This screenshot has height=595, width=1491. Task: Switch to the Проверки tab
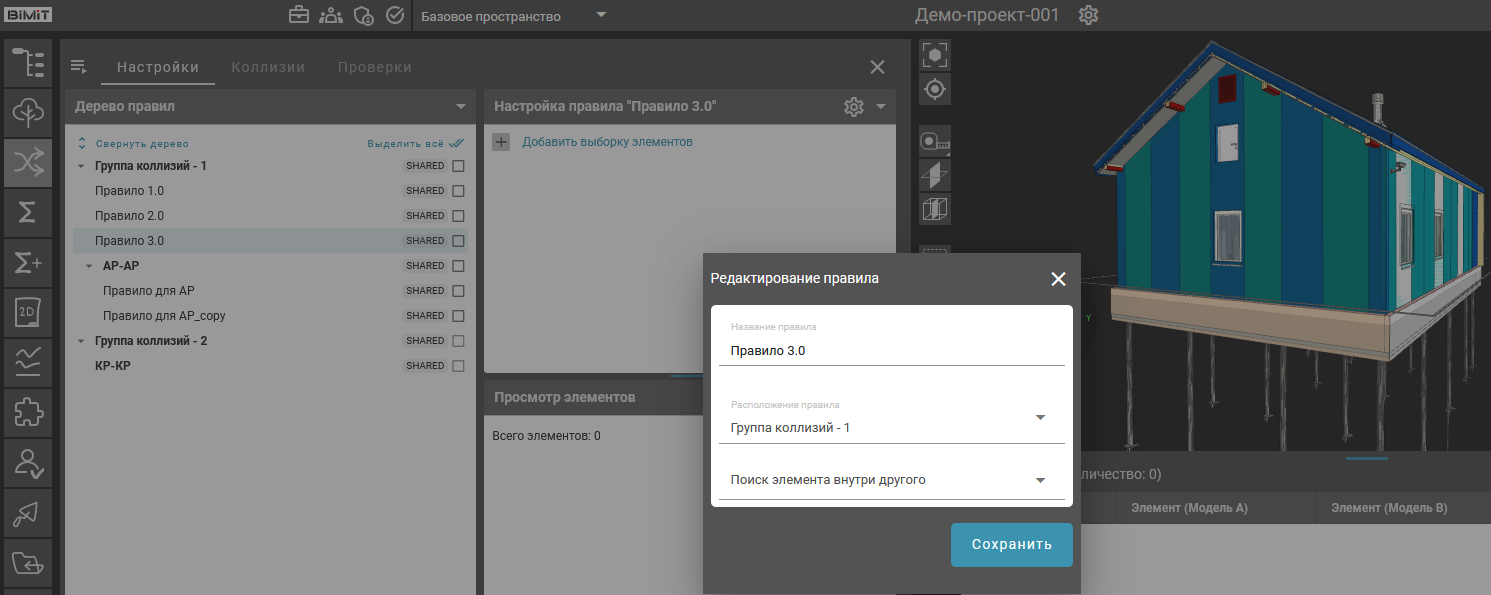[x=375, y=67]
